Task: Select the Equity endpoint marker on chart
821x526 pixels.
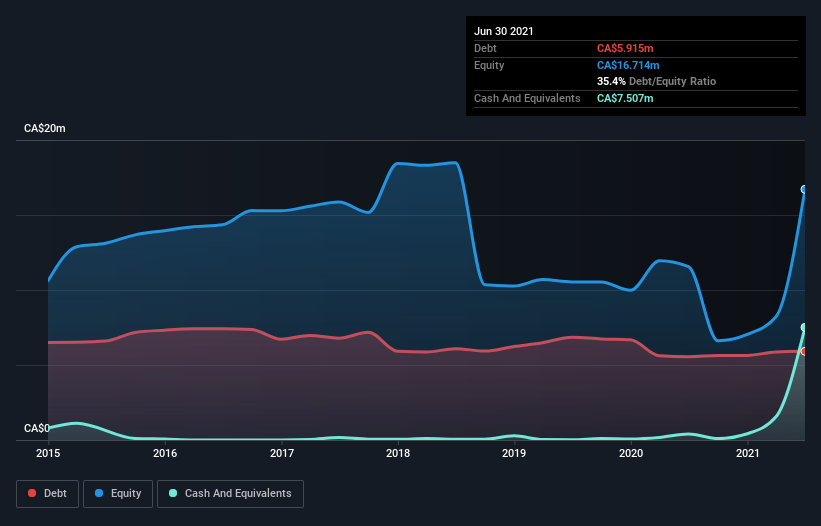Action: (x=804, y=189)
